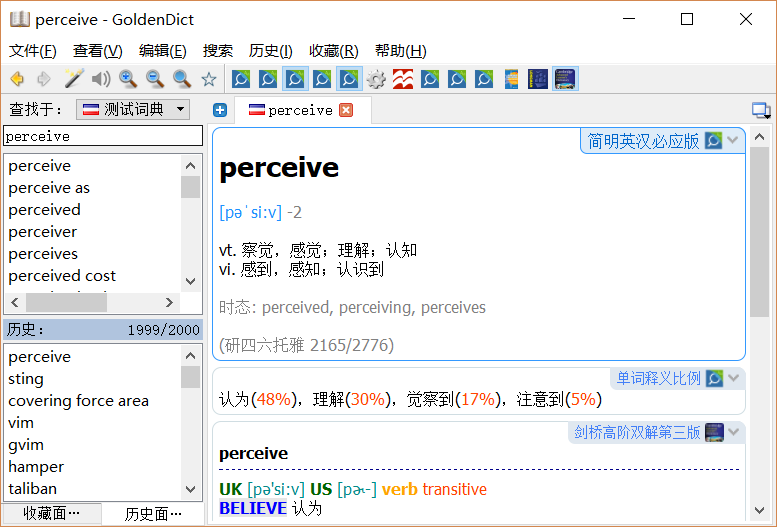The width and height of the screenshot is (777, 527).
Task: Toggle the dictionary icon left of the gear
Action: [x=349, y=79]
